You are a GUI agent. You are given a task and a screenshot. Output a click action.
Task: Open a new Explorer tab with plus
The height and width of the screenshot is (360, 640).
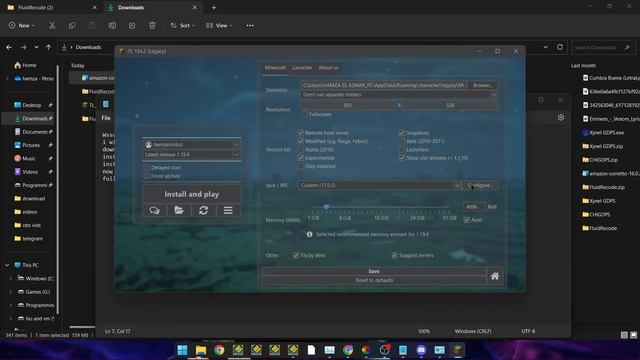213,7
